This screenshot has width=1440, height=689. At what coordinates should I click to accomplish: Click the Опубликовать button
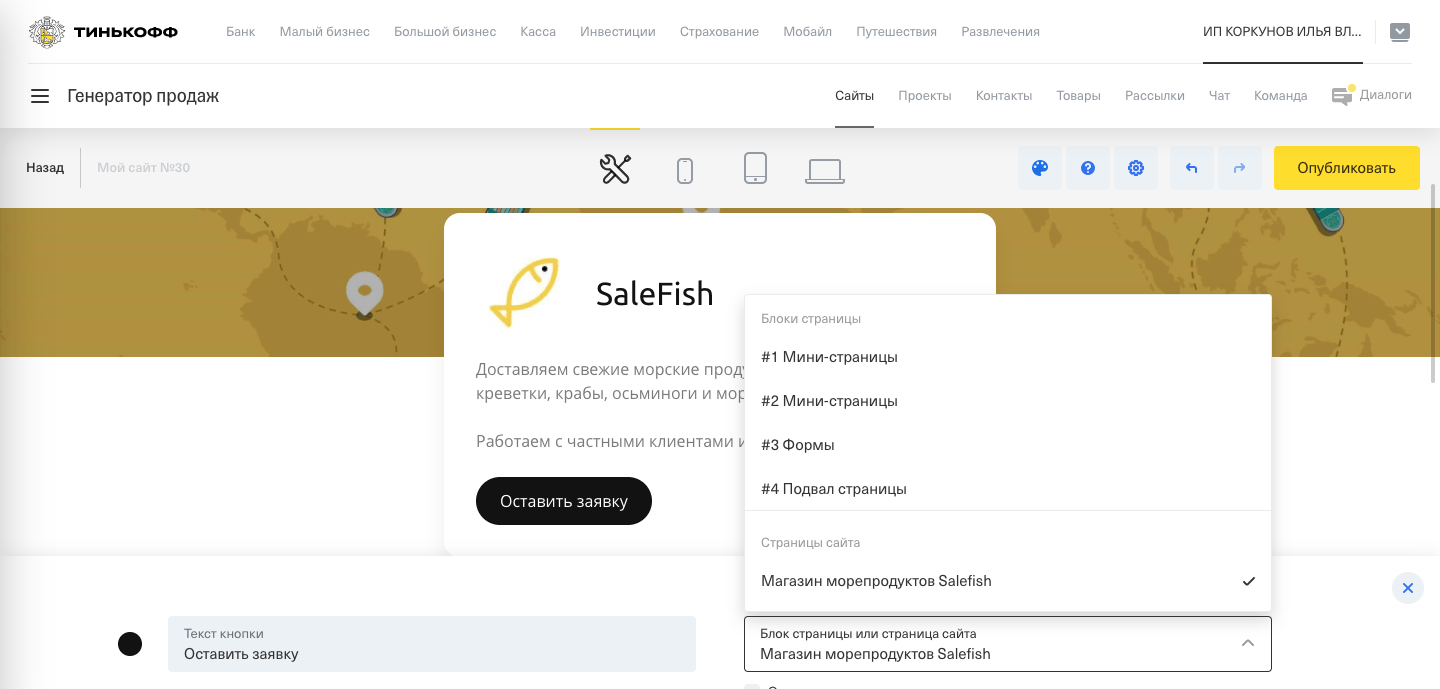1346,168
